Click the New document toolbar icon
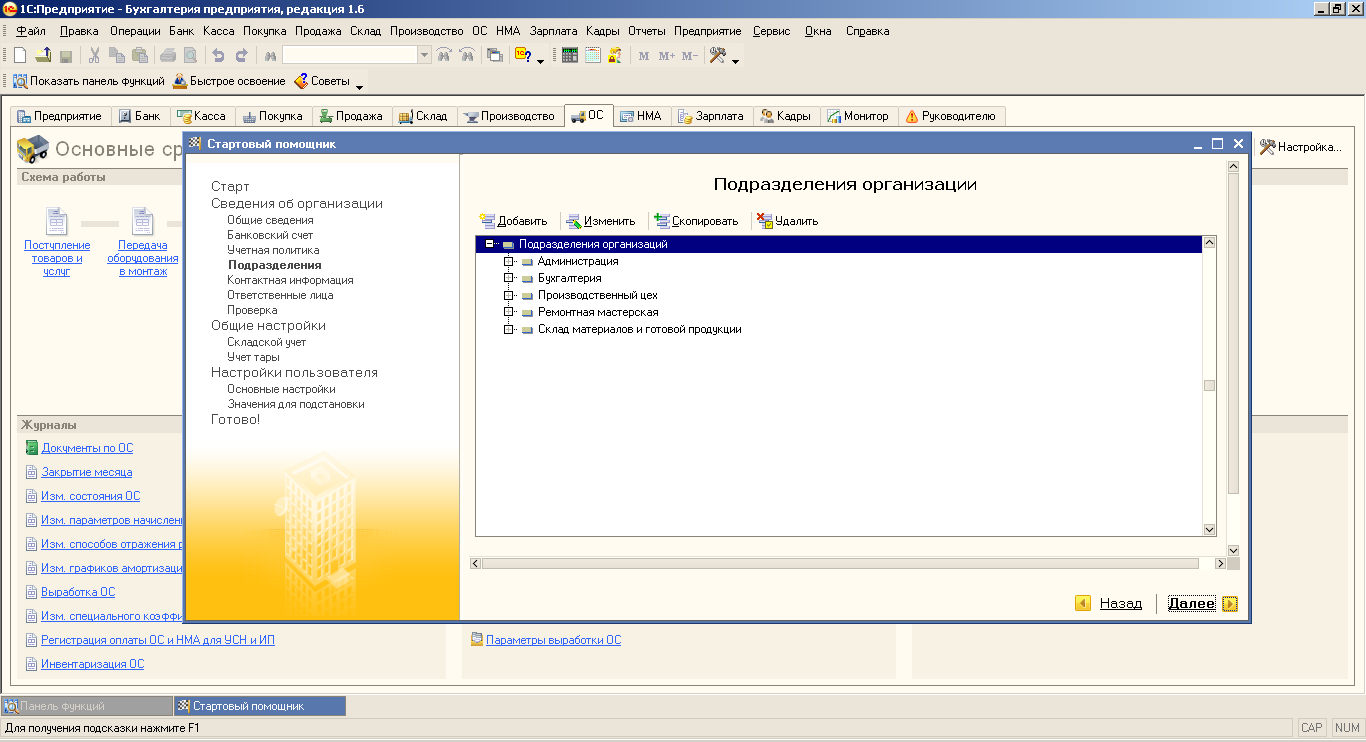Image resolution: width=1366 pixels, height=742 pixels. pos(20,56)
